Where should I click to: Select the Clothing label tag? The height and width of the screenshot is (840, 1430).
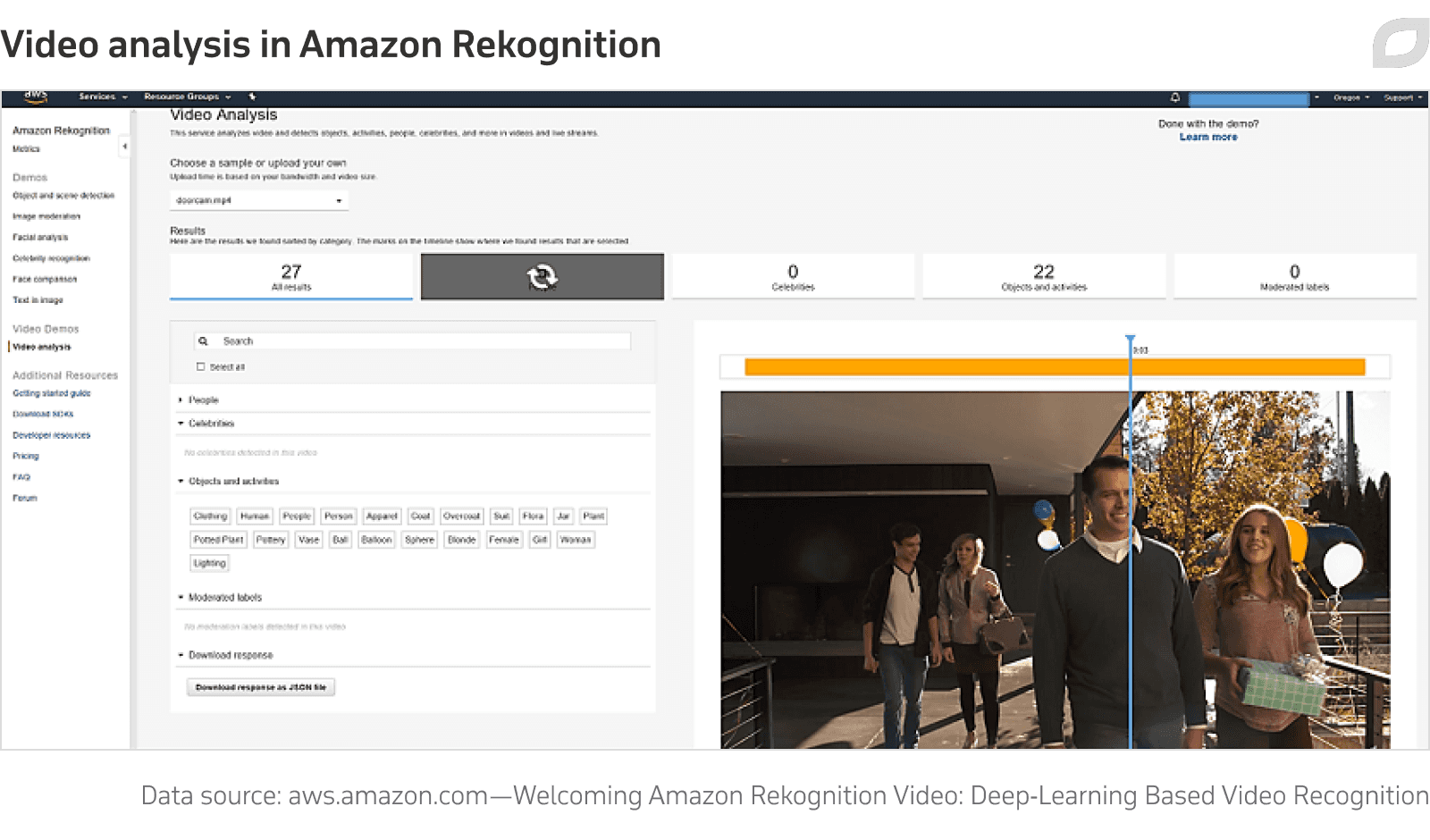tap(211, 517)
